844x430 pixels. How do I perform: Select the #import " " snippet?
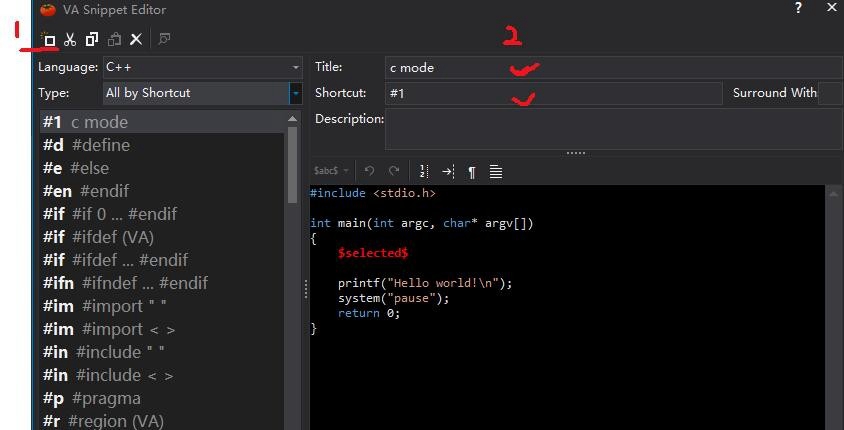163,306
